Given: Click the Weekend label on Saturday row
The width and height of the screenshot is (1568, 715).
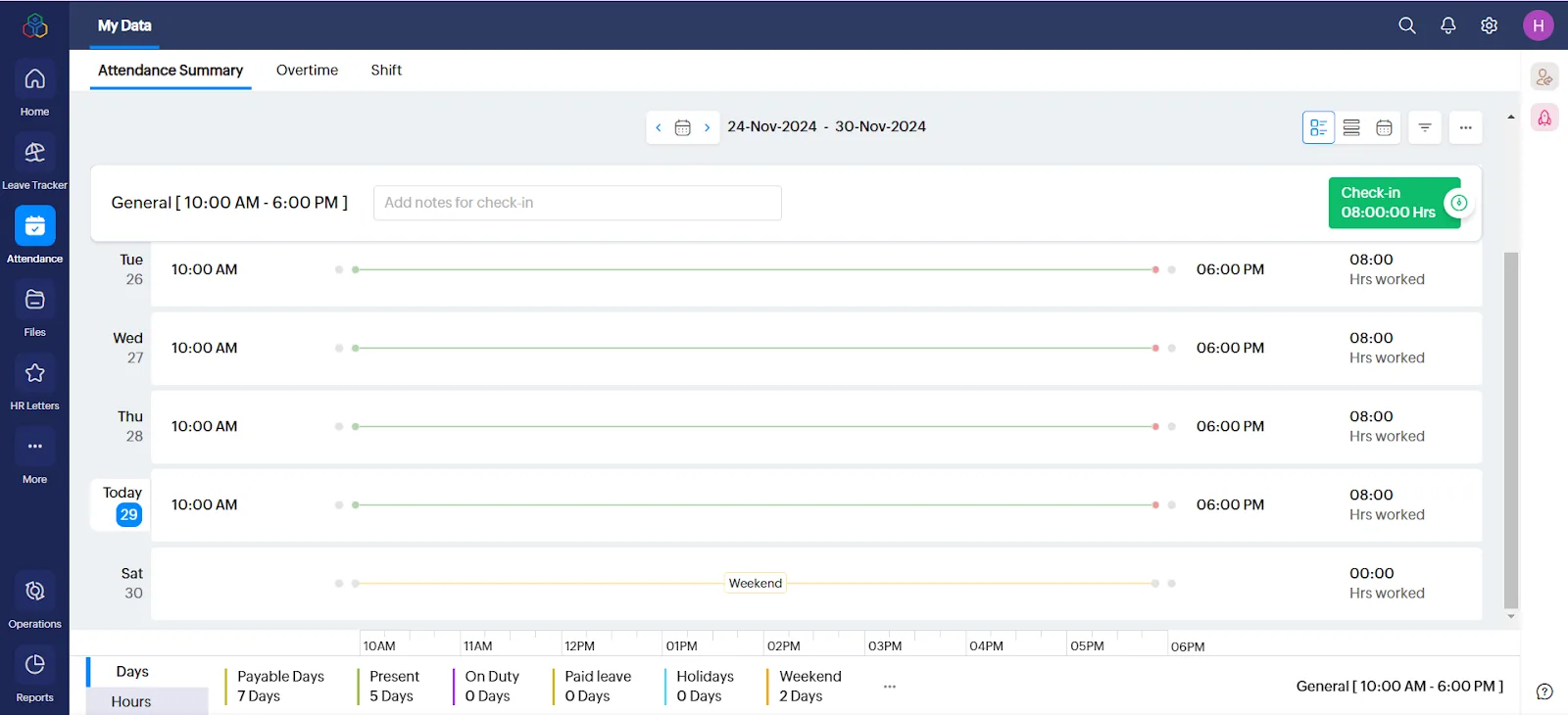Looking at the screenshot, I should tap(756, 583).
